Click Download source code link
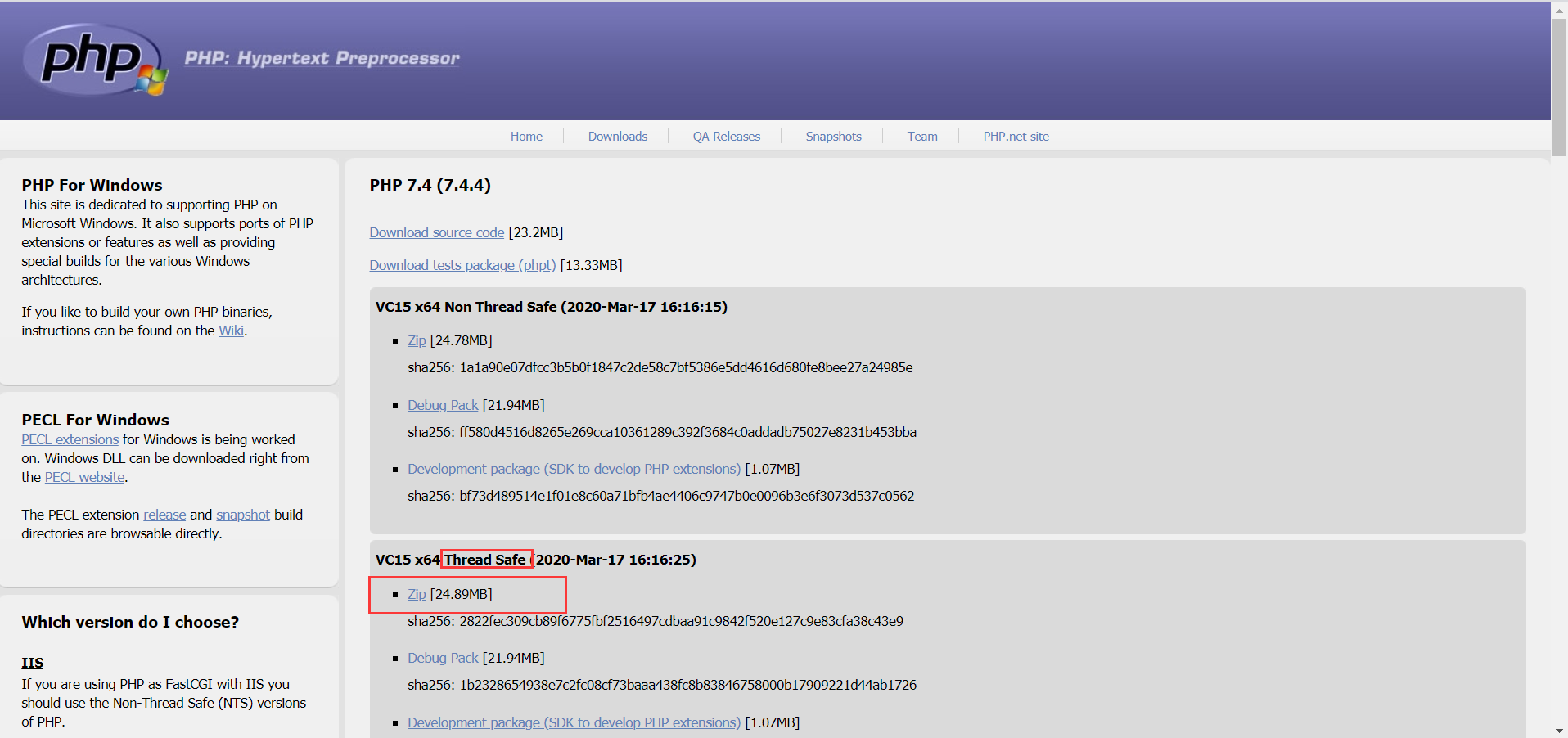Screen dimensions: 1568x738 (437, 232)
